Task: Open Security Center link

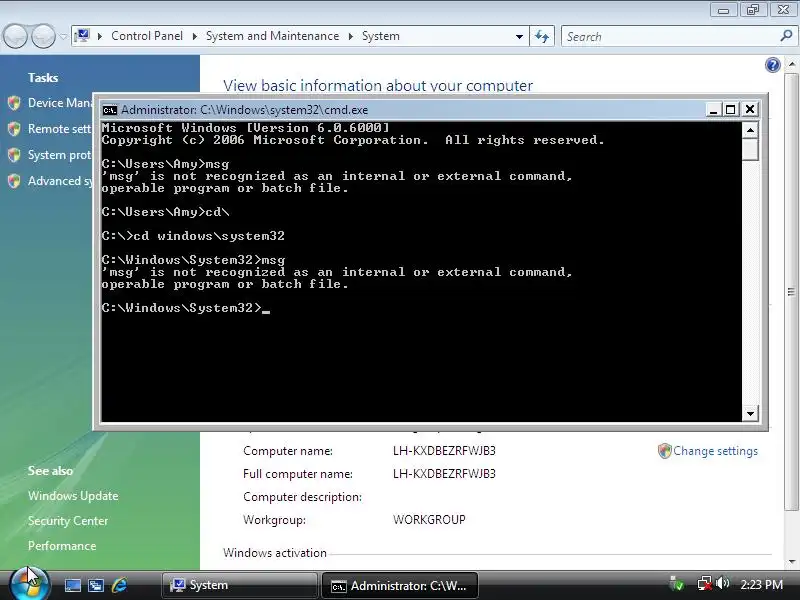Action: [x=68, y=521]
